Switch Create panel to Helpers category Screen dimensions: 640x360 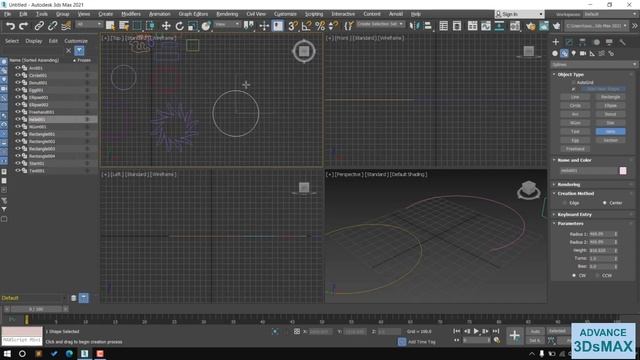(592, 53)
